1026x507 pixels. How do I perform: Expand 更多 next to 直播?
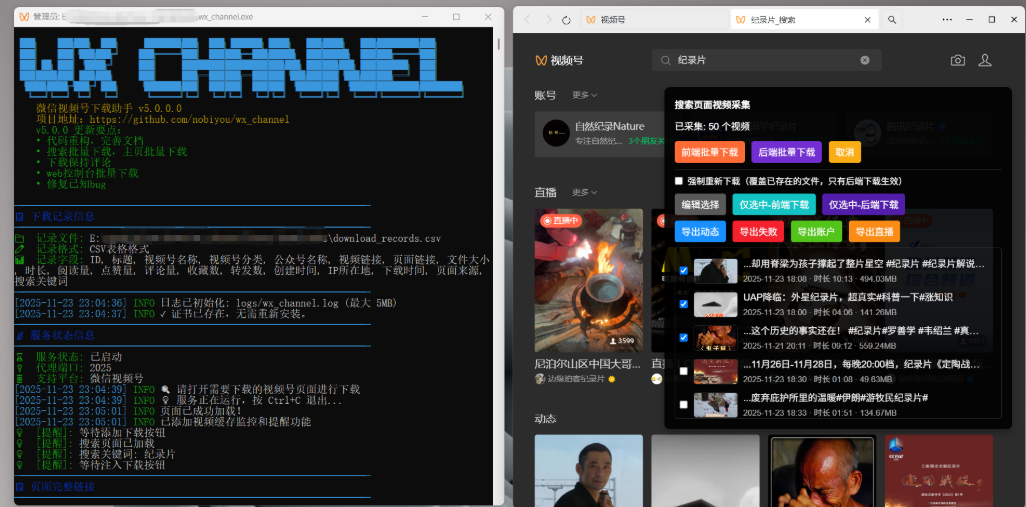coord(585,192)
